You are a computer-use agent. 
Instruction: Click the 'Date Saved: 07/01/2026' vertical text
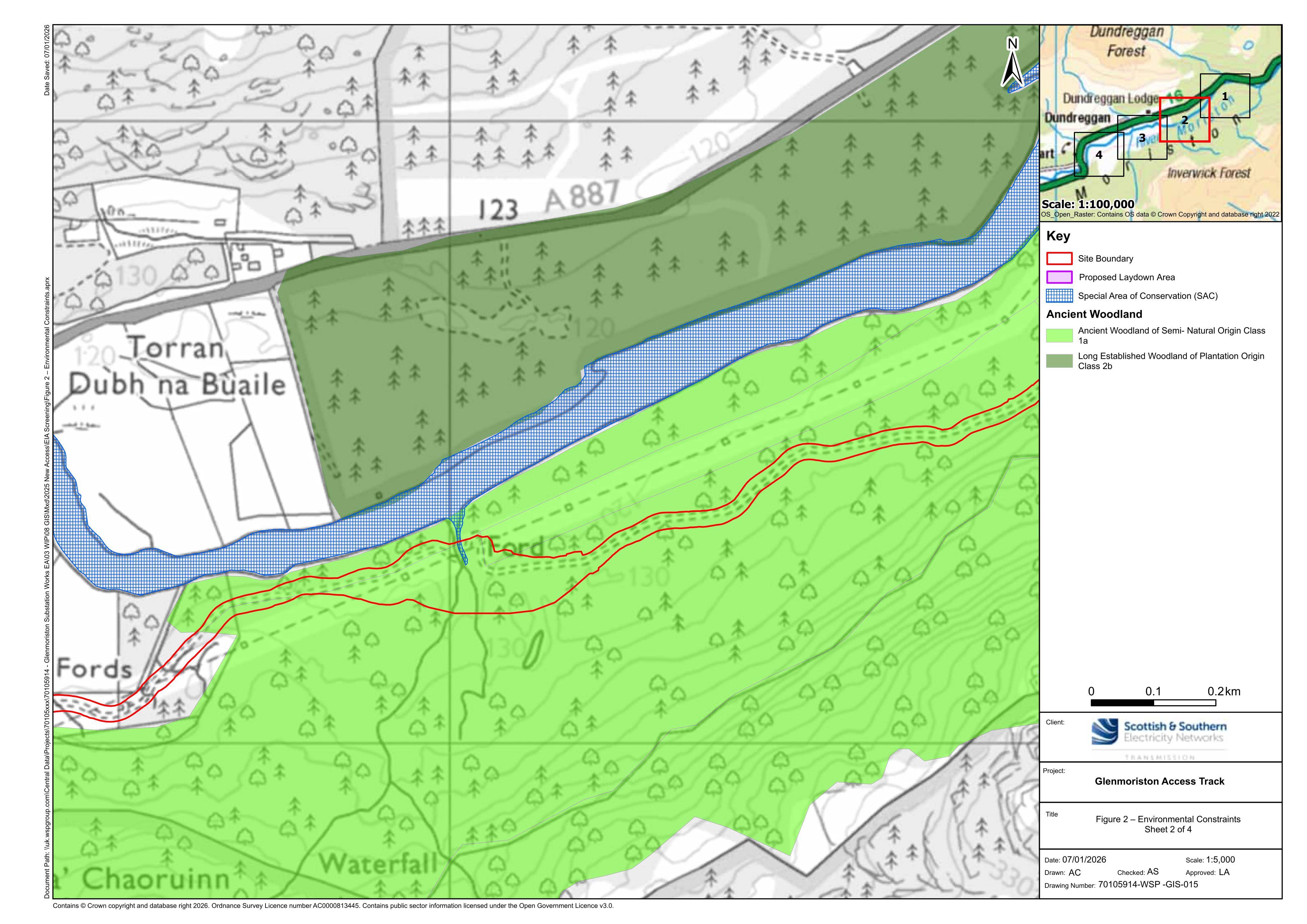click(x=47, y=60)
